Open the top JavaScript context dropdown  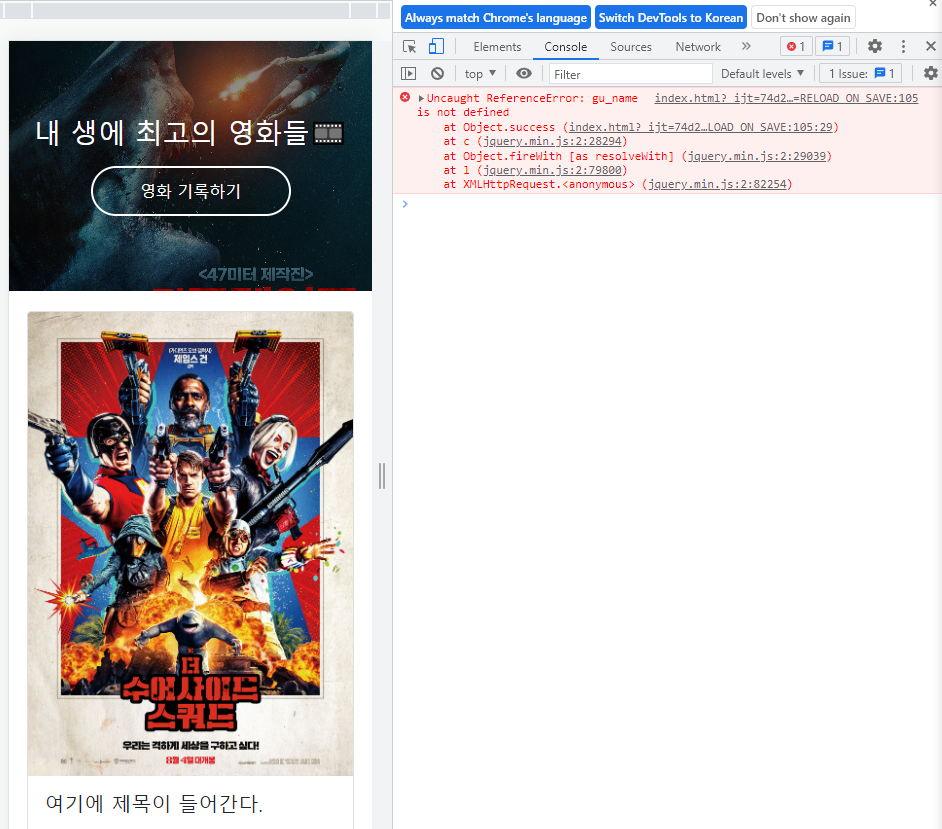click(x=480, y=73)
